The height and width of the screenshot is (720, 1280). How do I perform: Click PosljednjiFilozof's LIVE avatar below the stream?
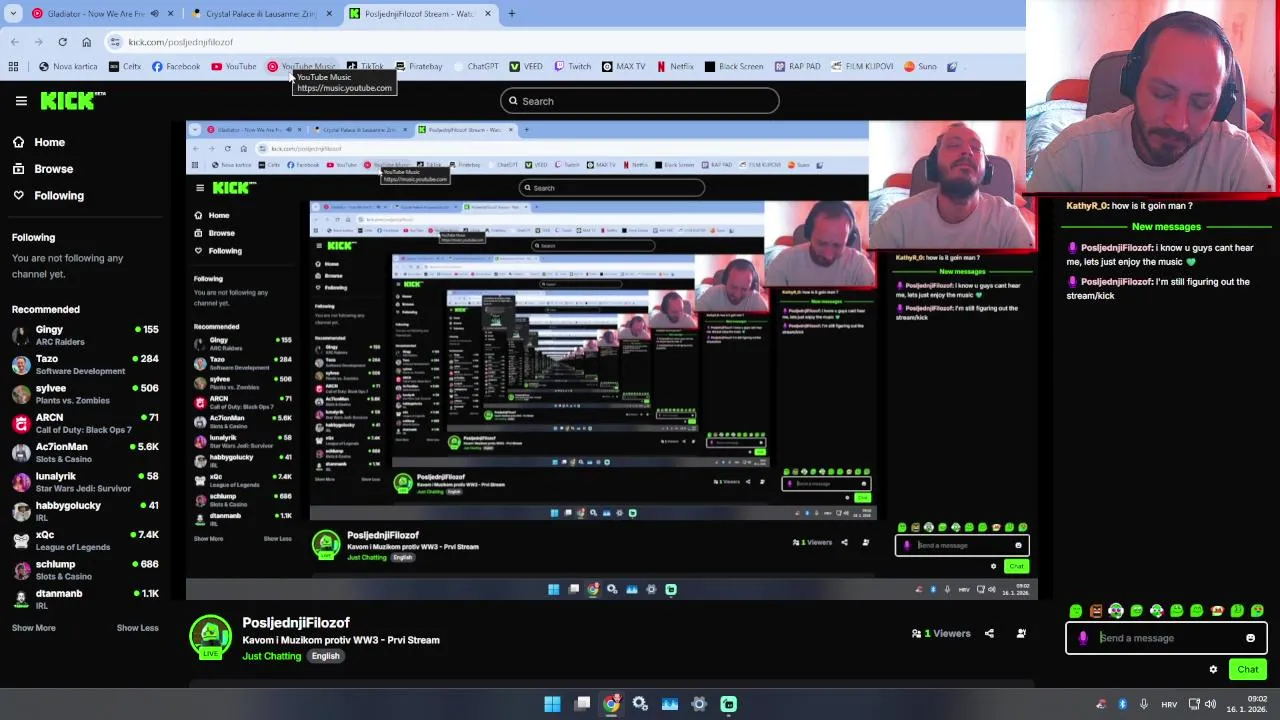point(210,637)
